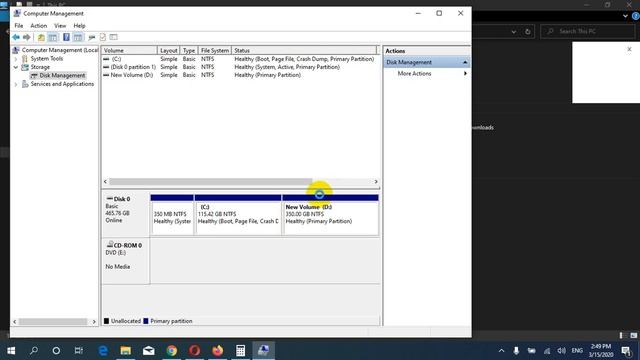Open the Help menu

(80, 26)
